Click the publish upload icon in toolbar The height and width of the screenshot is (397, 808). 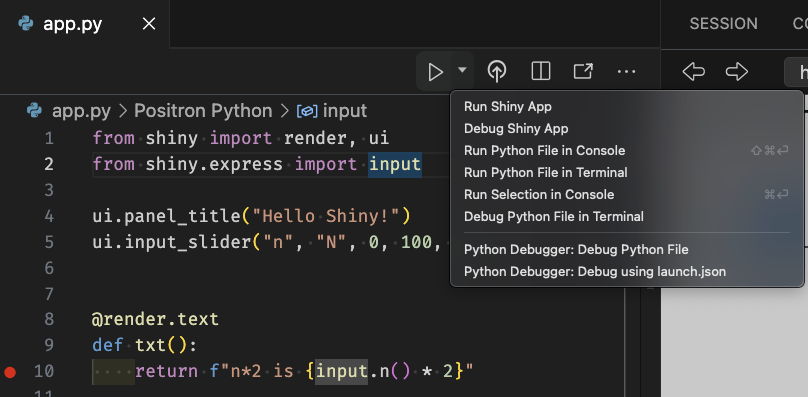(x=497, y=71)
